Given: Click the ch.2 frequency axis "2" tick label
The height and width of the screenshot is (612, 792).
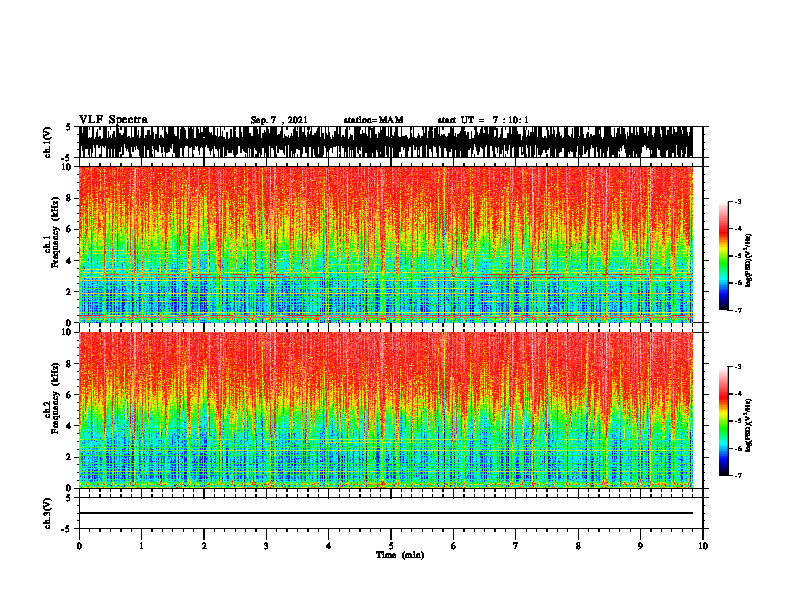Looking at the screenshot, I should coord(70,457).
